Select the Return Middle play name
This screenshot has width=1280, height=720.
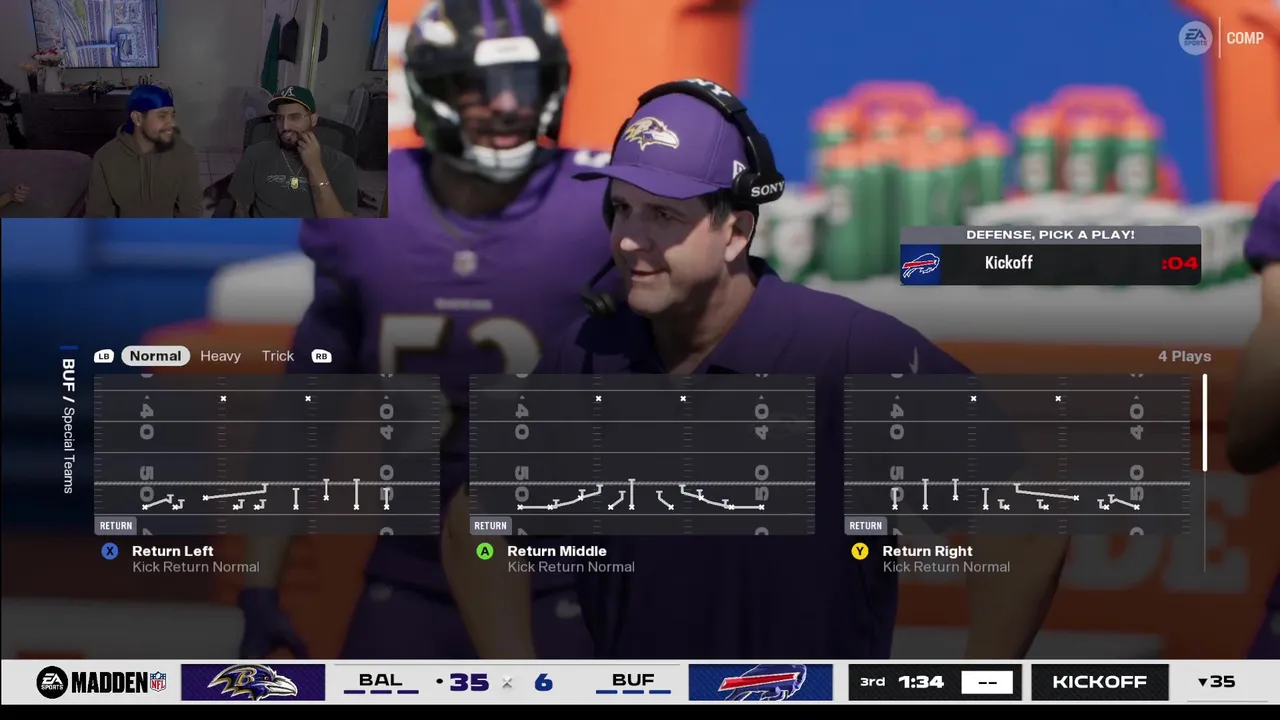tap(557, 551)
